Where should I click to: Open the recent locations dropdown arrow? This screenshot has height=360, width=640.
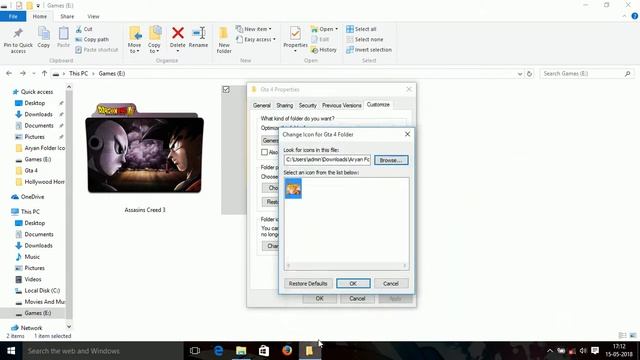click(x=34, y=73)
